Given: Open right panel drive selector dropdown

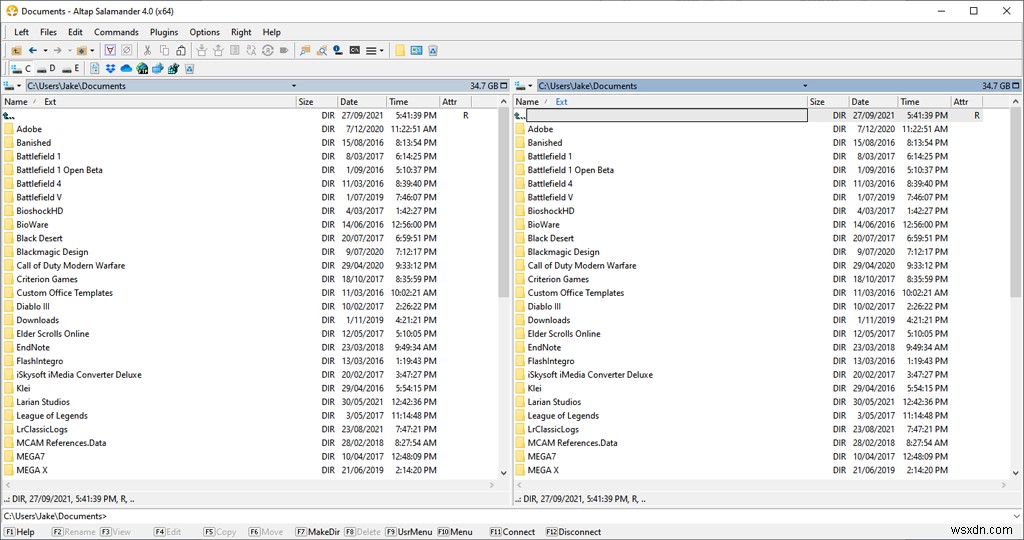Looking at the screenshot, I should [524, 86].
